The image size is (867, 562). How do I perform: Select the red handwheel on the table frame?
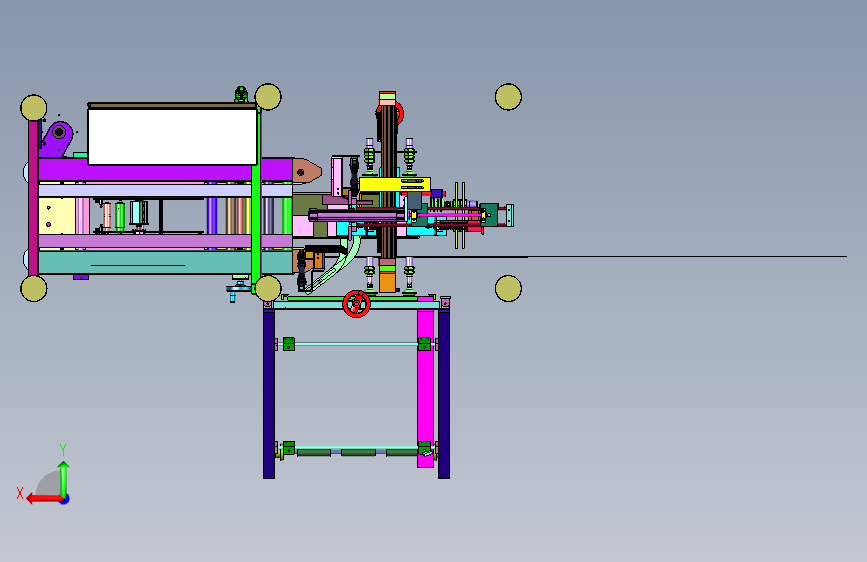[x=356, y=304]
